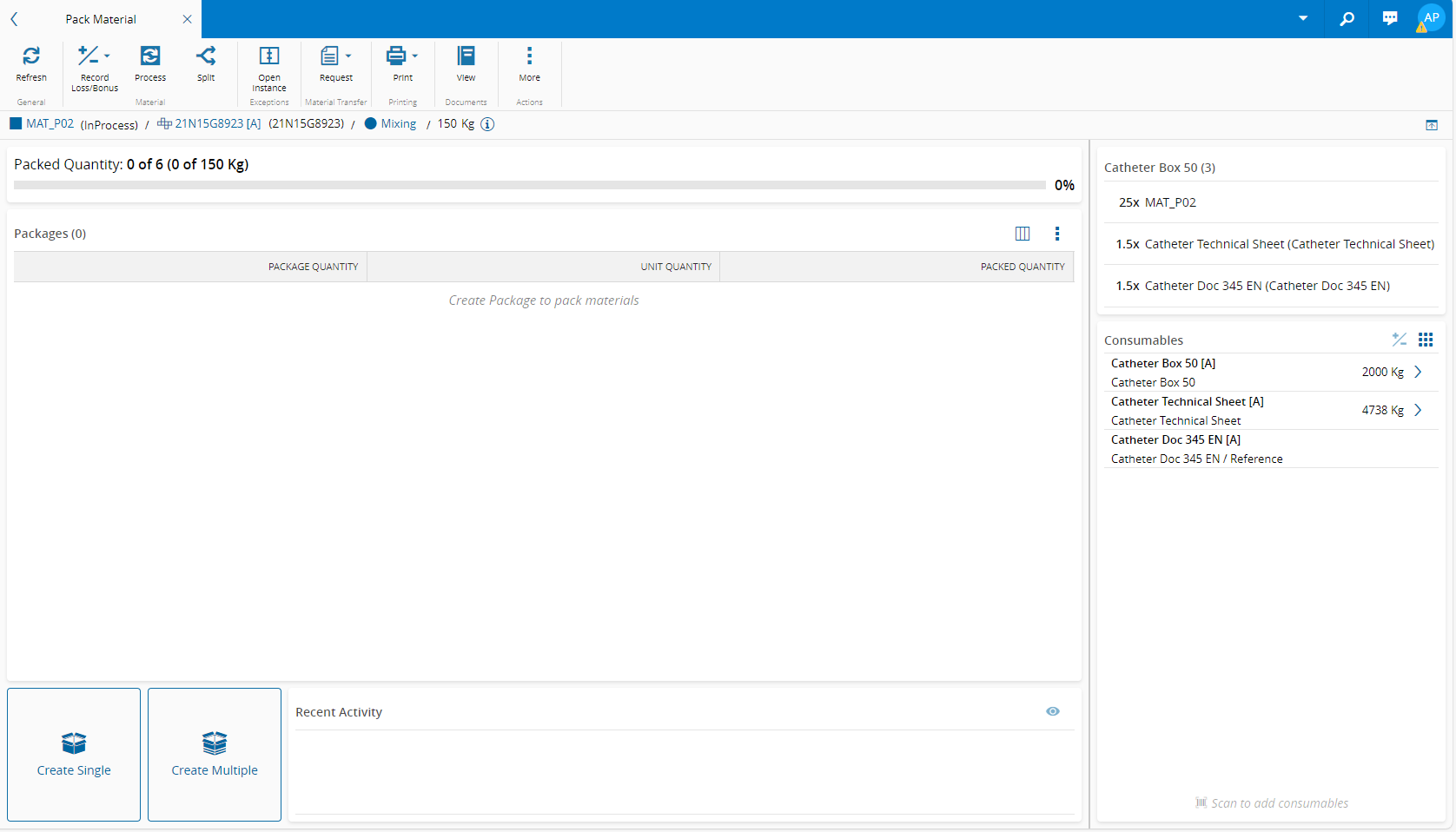1456x832 pixels.
Task: Click the Create Single button
Action: click(74, 755)
